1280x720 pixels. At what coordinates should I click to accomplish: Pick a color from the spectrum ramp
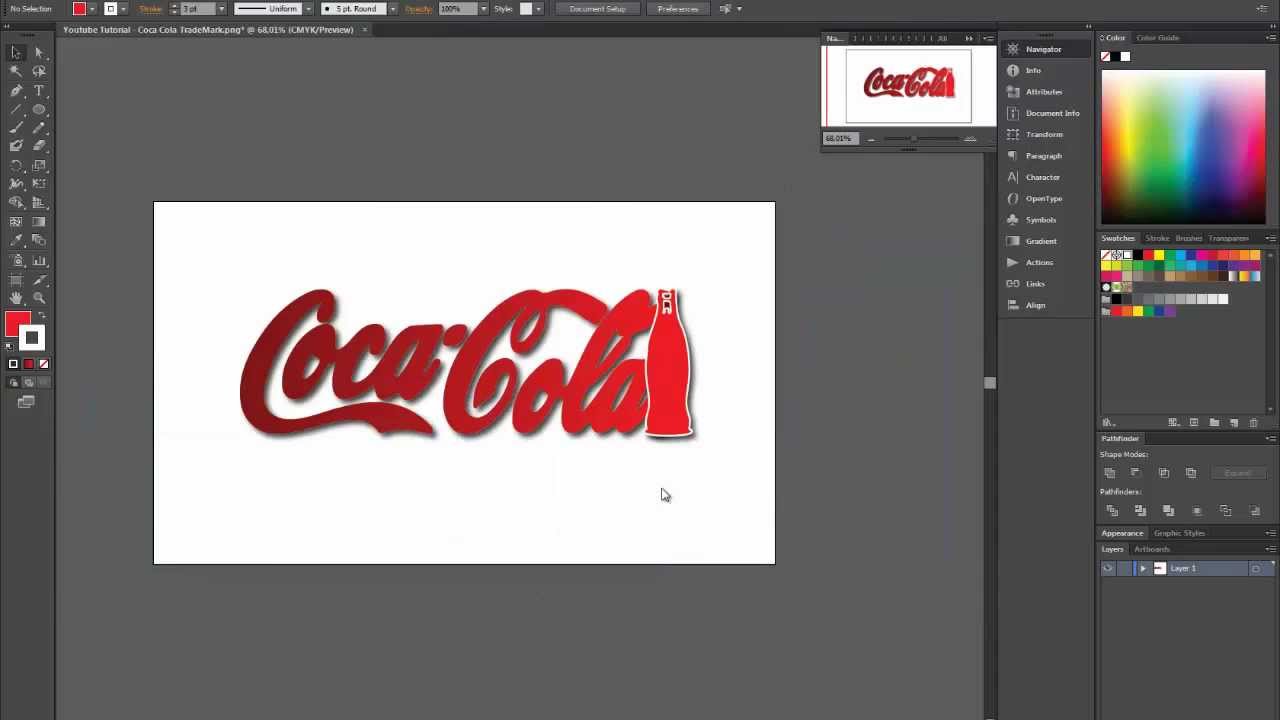(x=1183, y=147)
